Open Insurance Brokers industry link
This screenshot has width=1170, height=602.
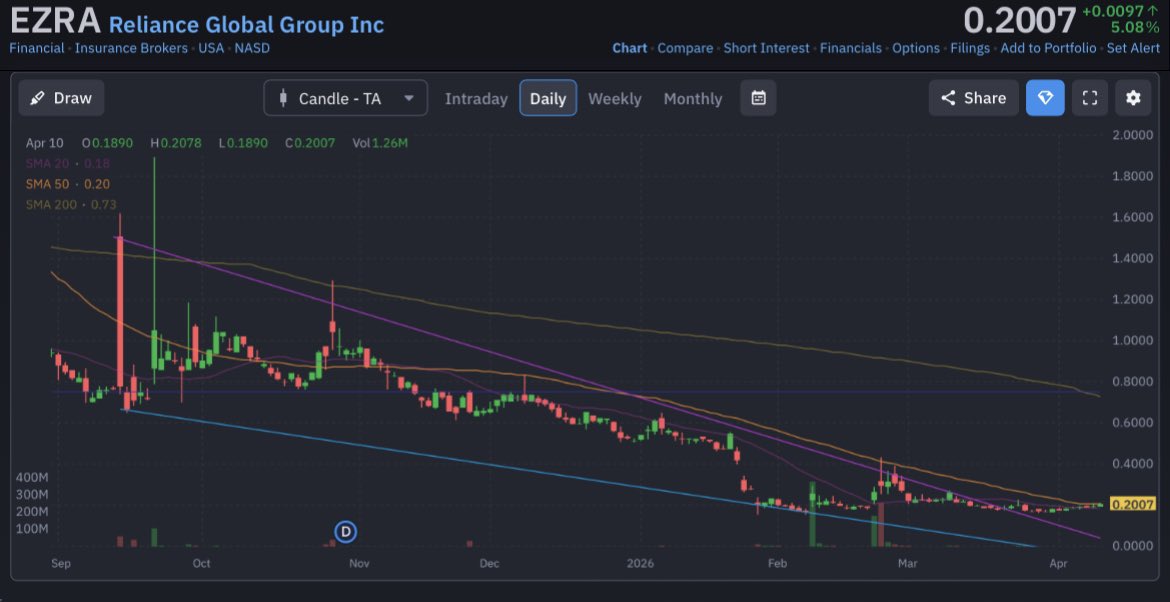point(131,48)
